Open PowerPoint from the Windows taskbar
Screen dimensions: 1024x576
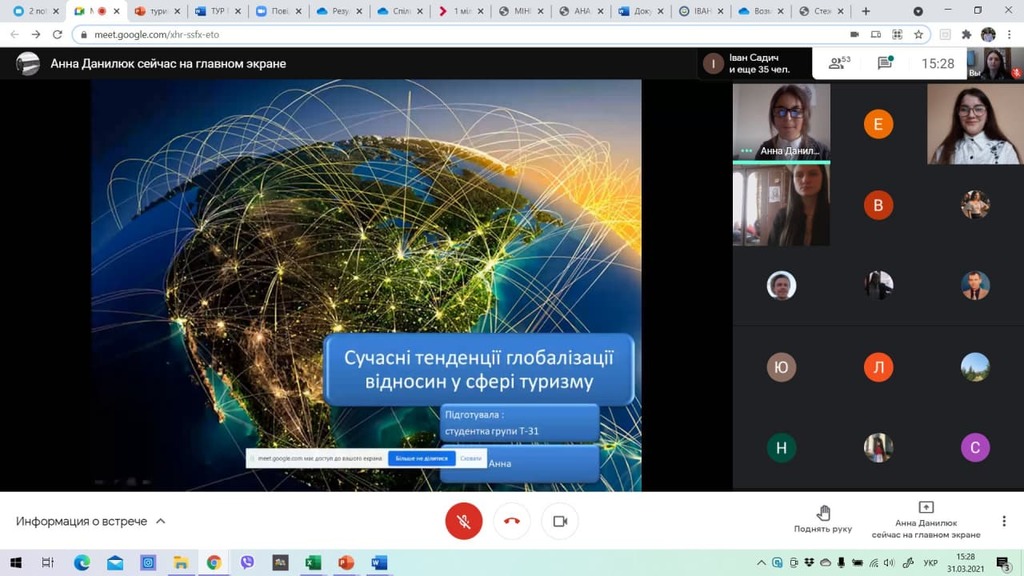point(346,563)
